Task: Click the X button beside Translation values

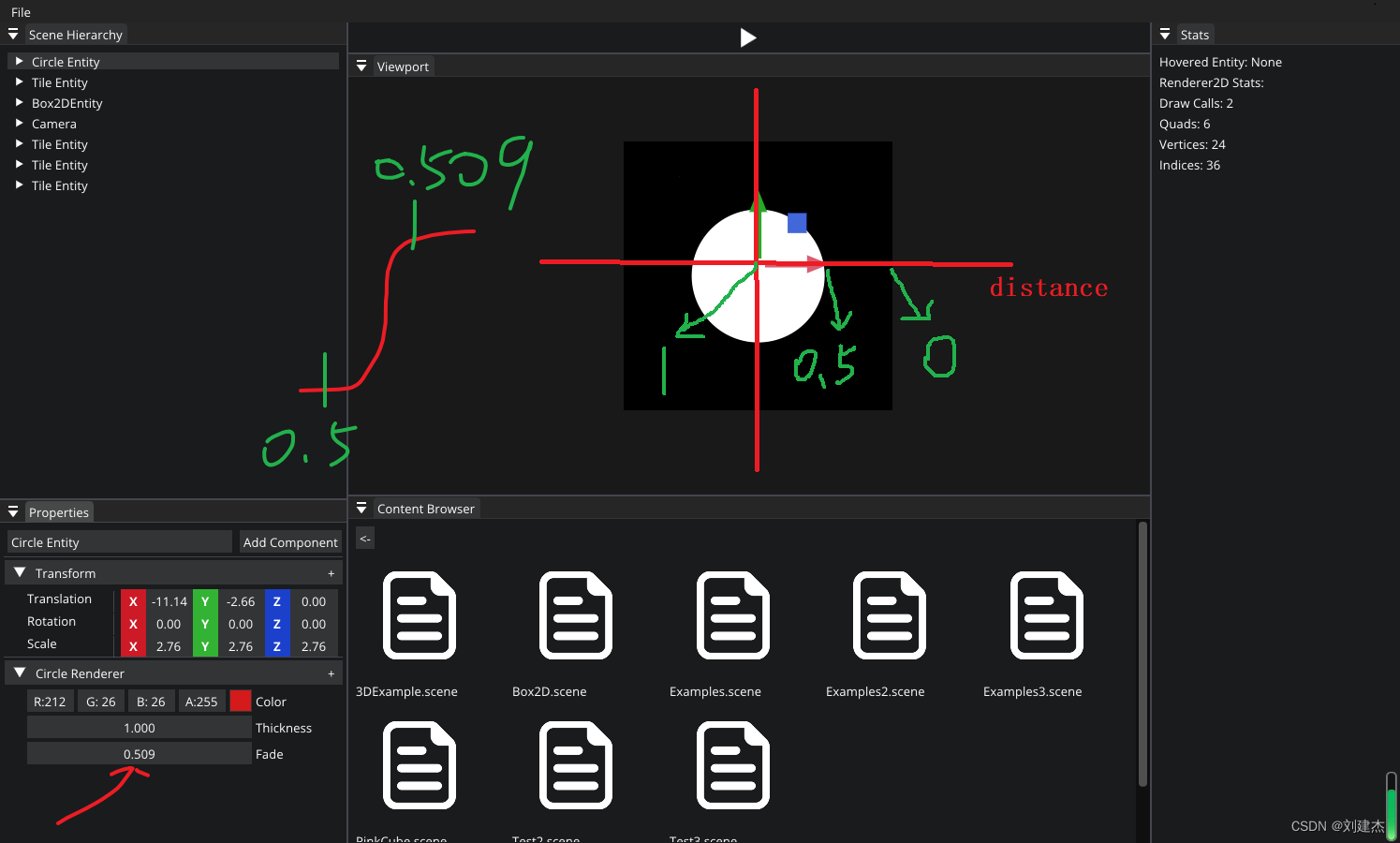Action: point(133,601)
